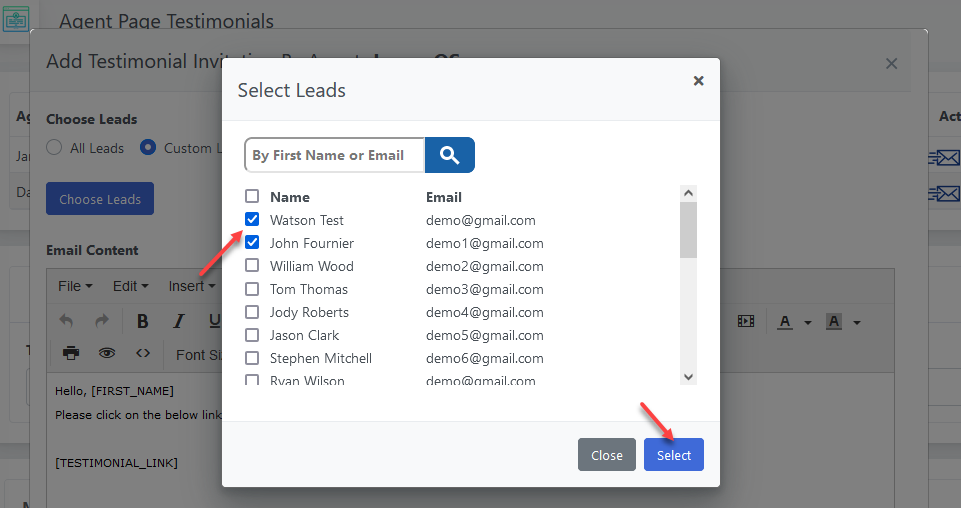Screen dimensions: 961x508
Task: Click the Preview eye icon
Action: tap(106, 353)
